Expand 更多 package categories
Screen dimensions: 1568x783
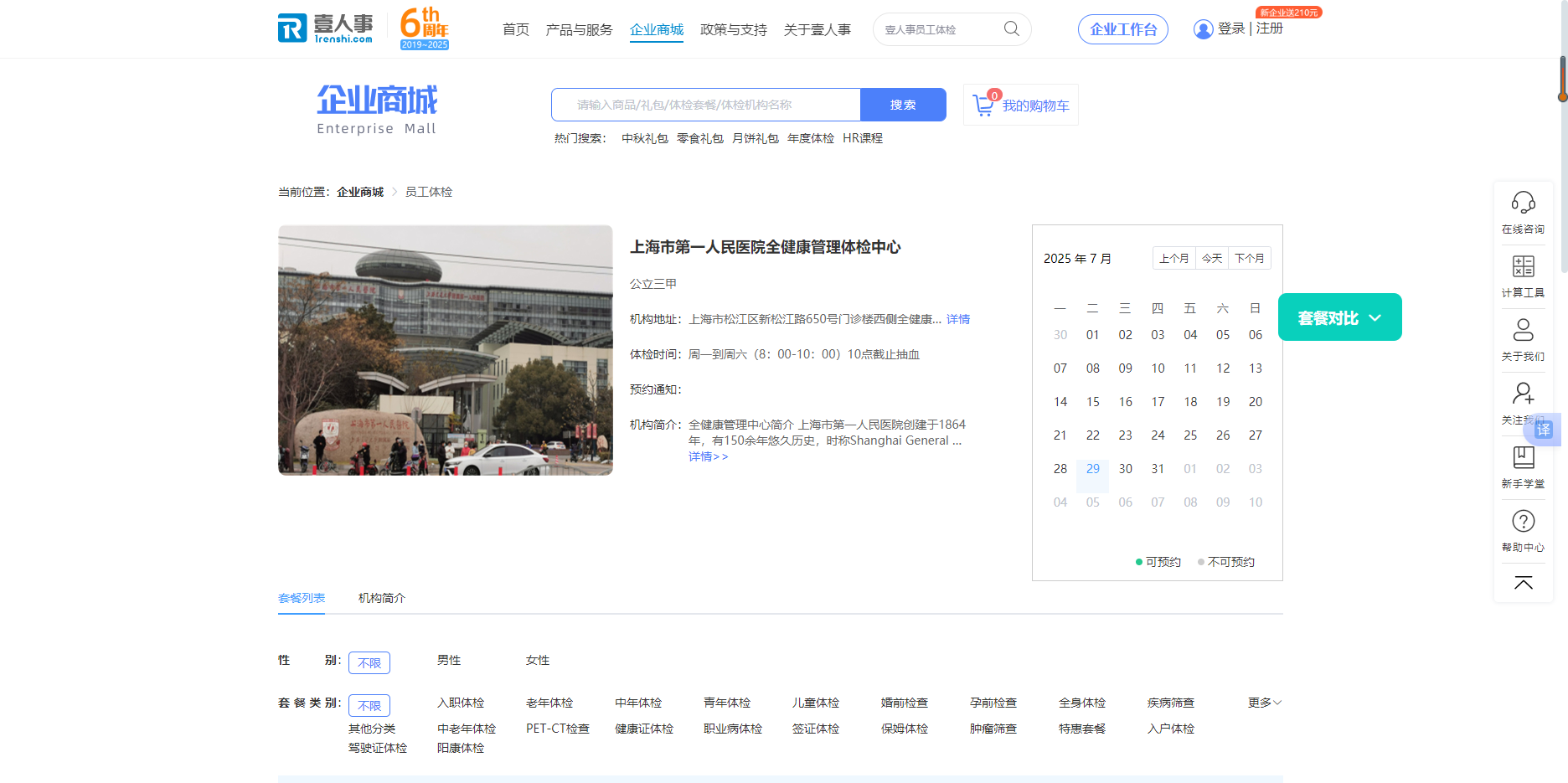point(1265,703)
